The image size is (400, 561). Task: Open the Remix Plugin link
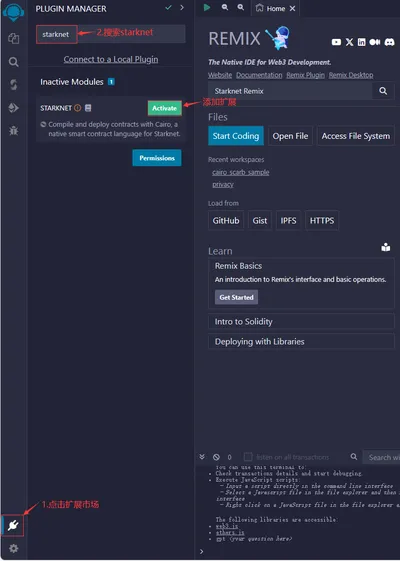pyautogui.click(x=306, y=75)
